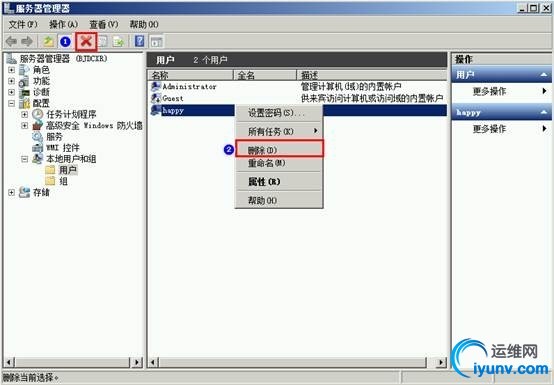Expand the 诊断 tree node
The image size is (554, 385).
[x=11, y=93]
